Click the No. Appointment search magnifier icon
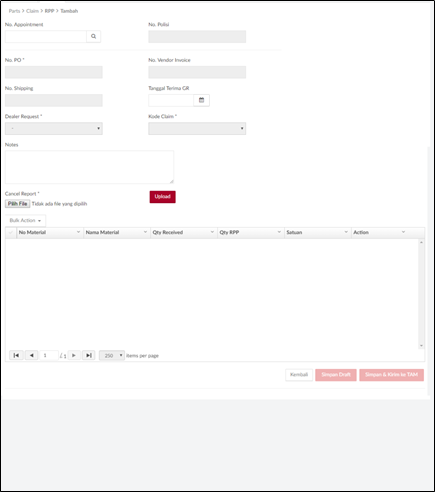 point(93,36)
